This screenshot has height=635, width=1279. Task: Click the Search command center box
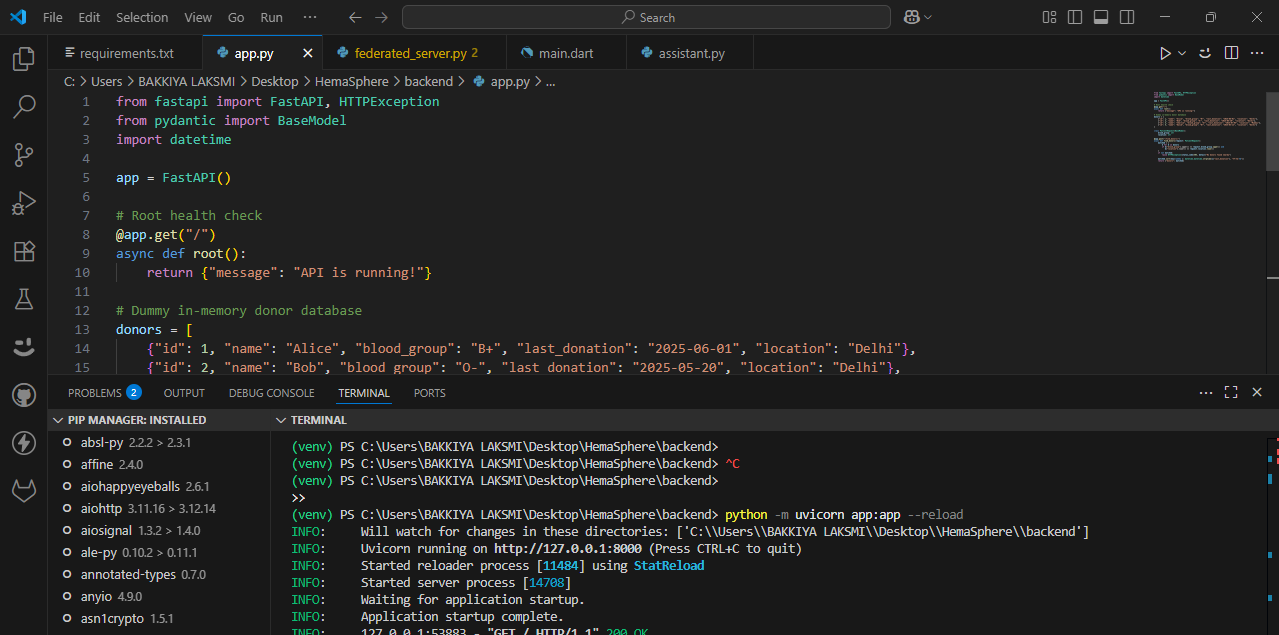point(646,17)
